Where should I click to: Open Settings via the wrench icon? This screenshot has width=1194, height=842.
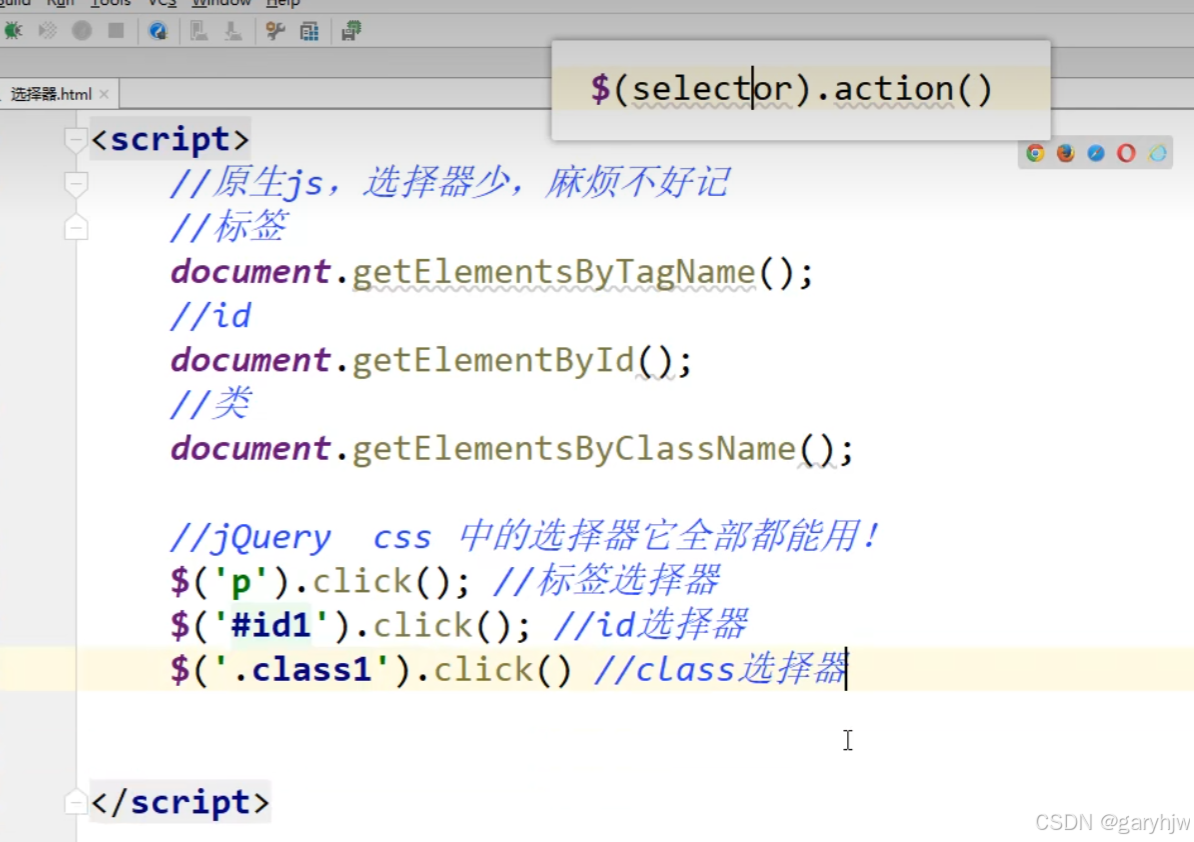pos(275,31)
